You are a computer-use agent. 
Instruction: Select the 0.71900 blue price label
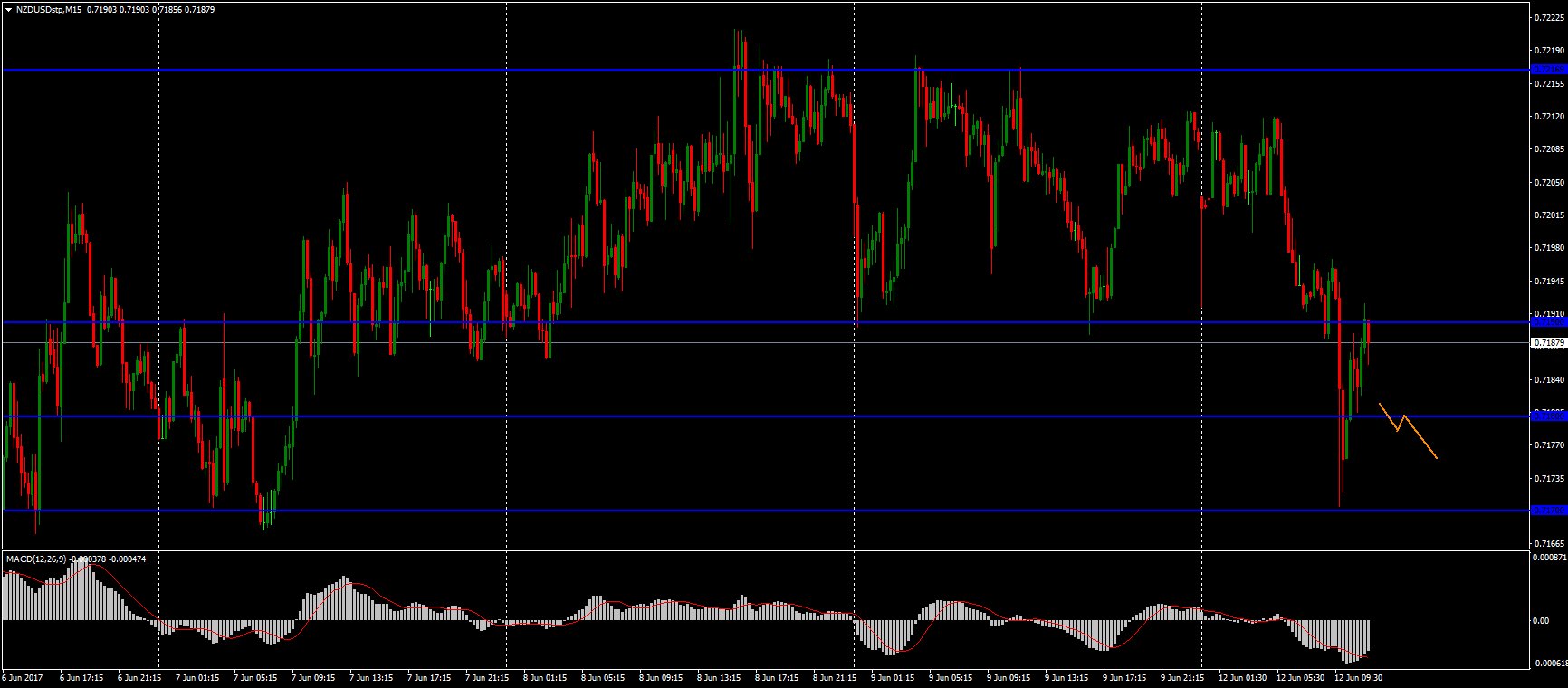pyautogui.click(x=1547, y=321)
